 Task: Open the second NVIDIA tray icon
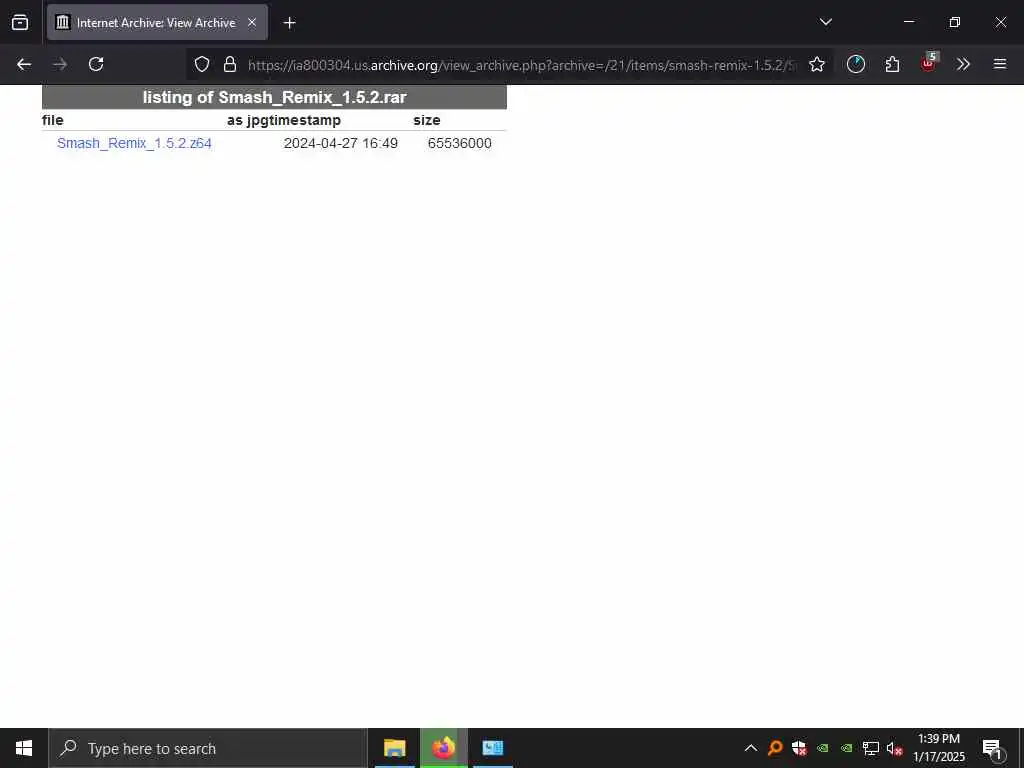[x=846, y=748]
